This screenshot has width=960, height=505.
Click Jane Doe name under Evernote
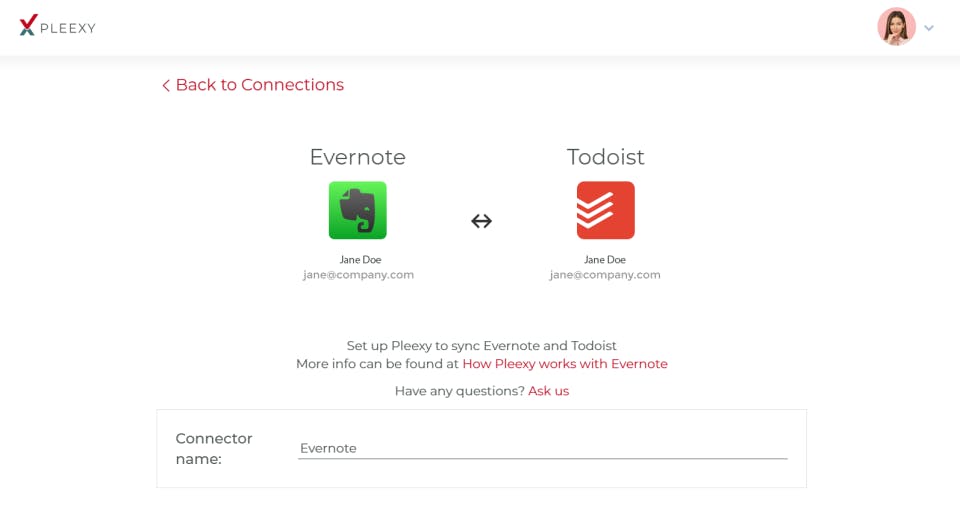360,259
